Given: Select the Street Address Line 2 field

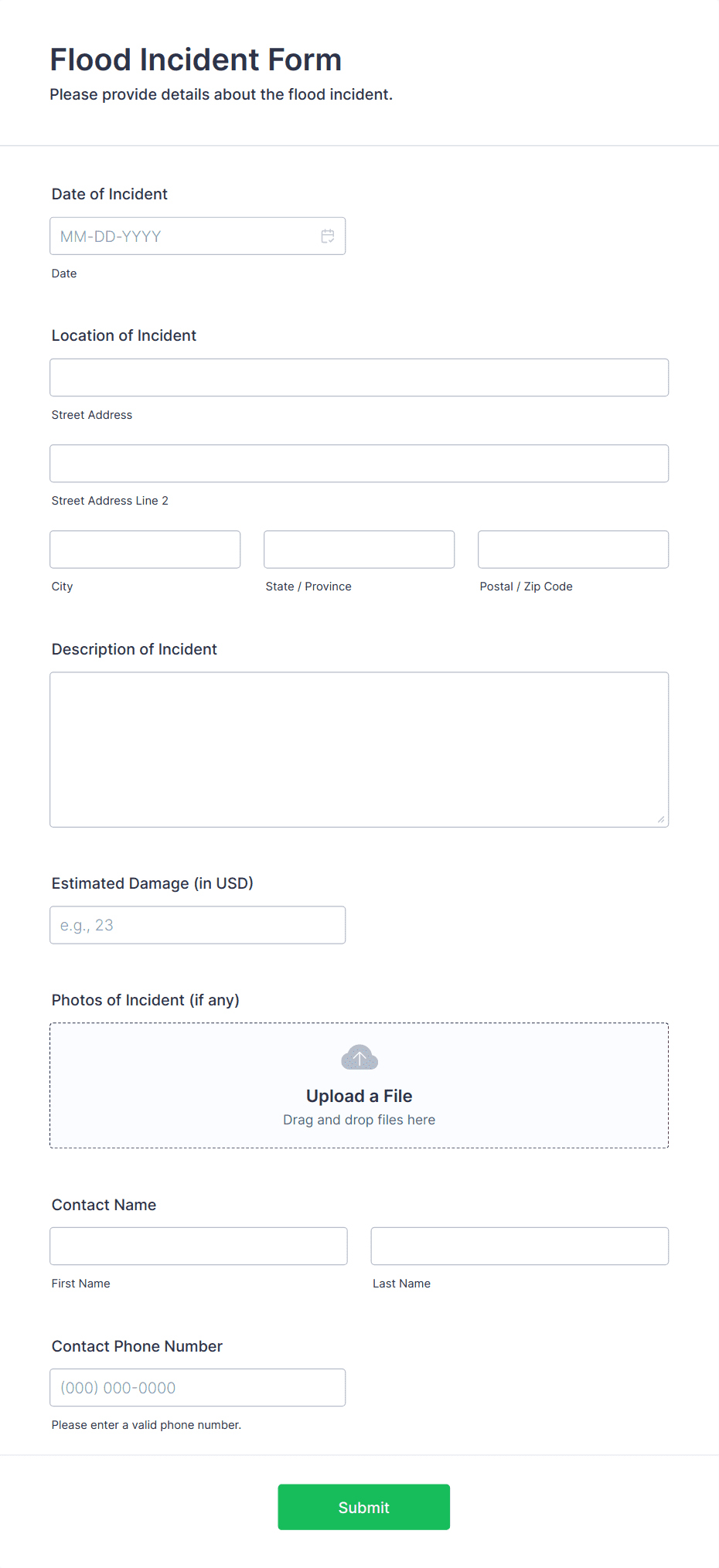Looking at the screenshot, I should pos(359,464).
